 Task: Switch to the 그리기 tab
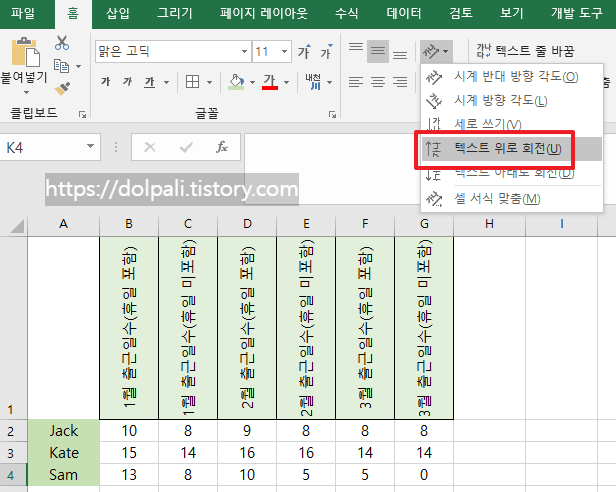174,13
